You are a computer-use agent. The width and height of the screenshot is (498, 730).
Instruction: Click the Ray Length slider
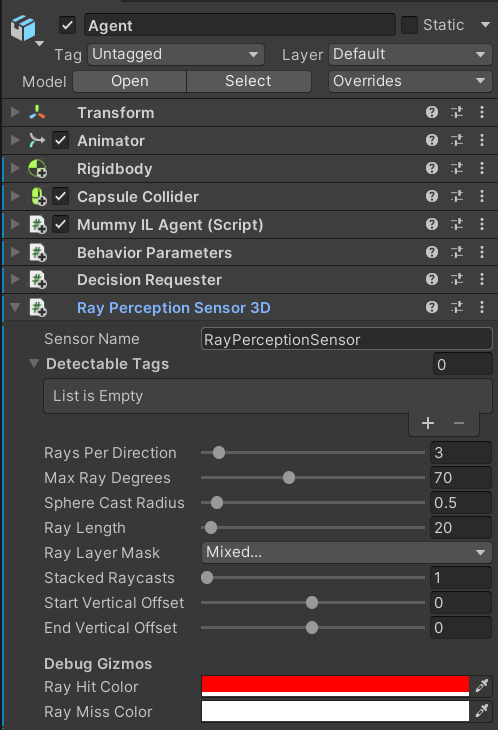point(313,527)
